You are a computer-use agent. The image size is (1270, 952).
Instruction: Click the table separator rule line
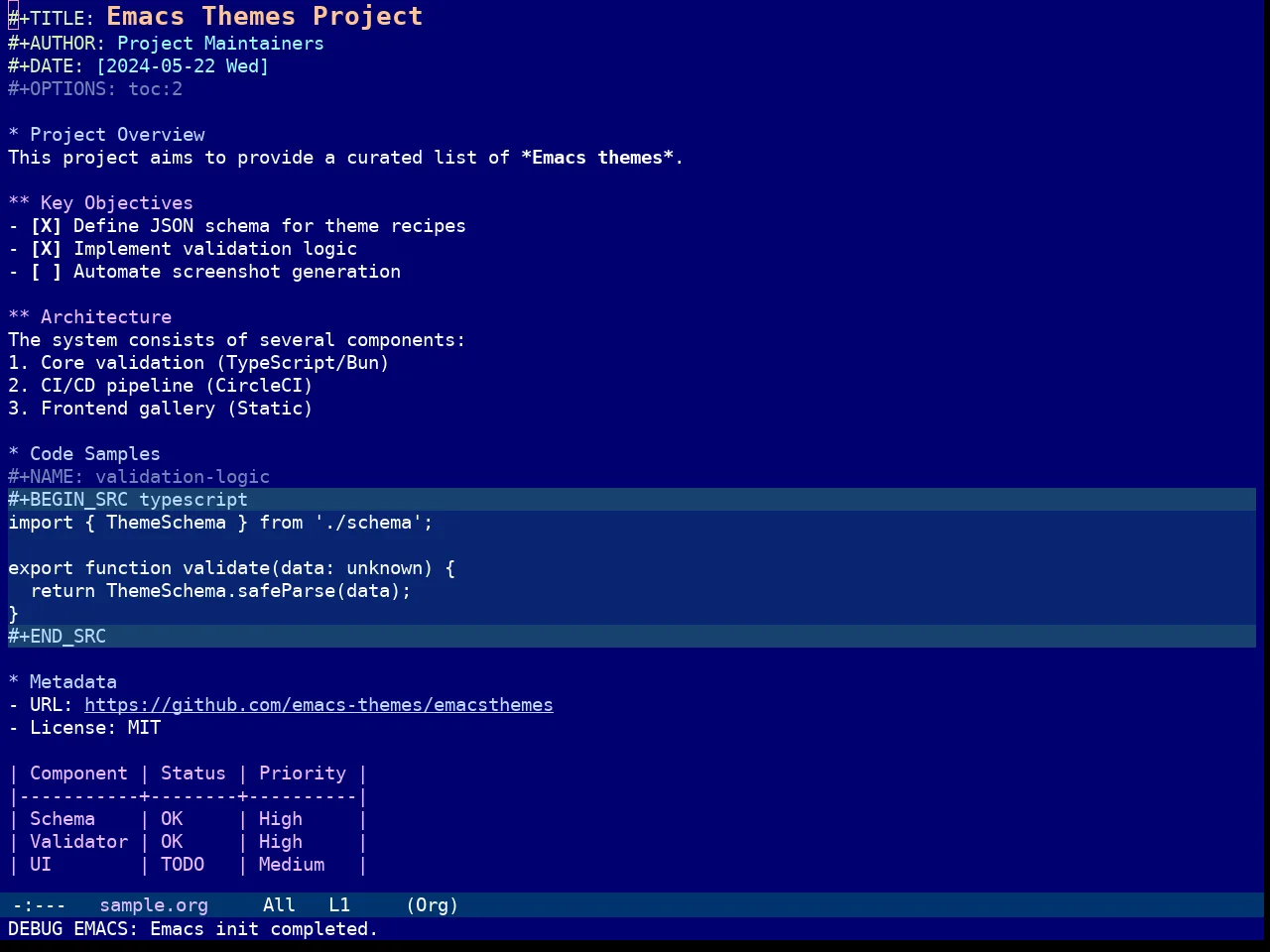pyautogui.click(x=188, y=796)
